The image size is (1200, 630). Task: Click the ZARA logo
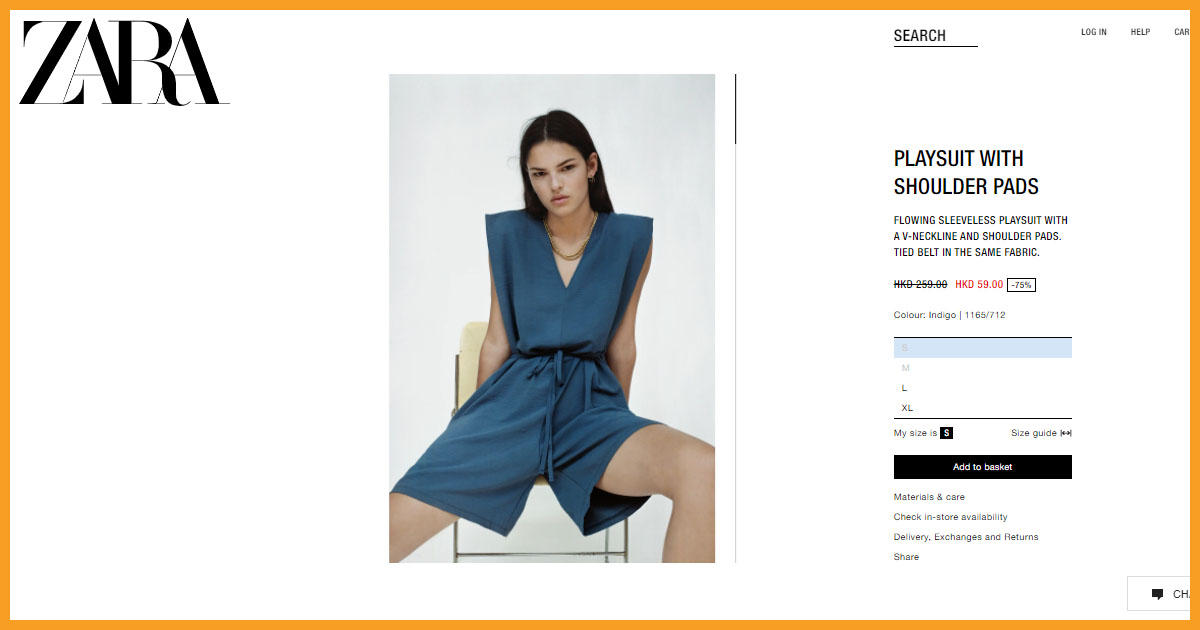tap(124, 62)
